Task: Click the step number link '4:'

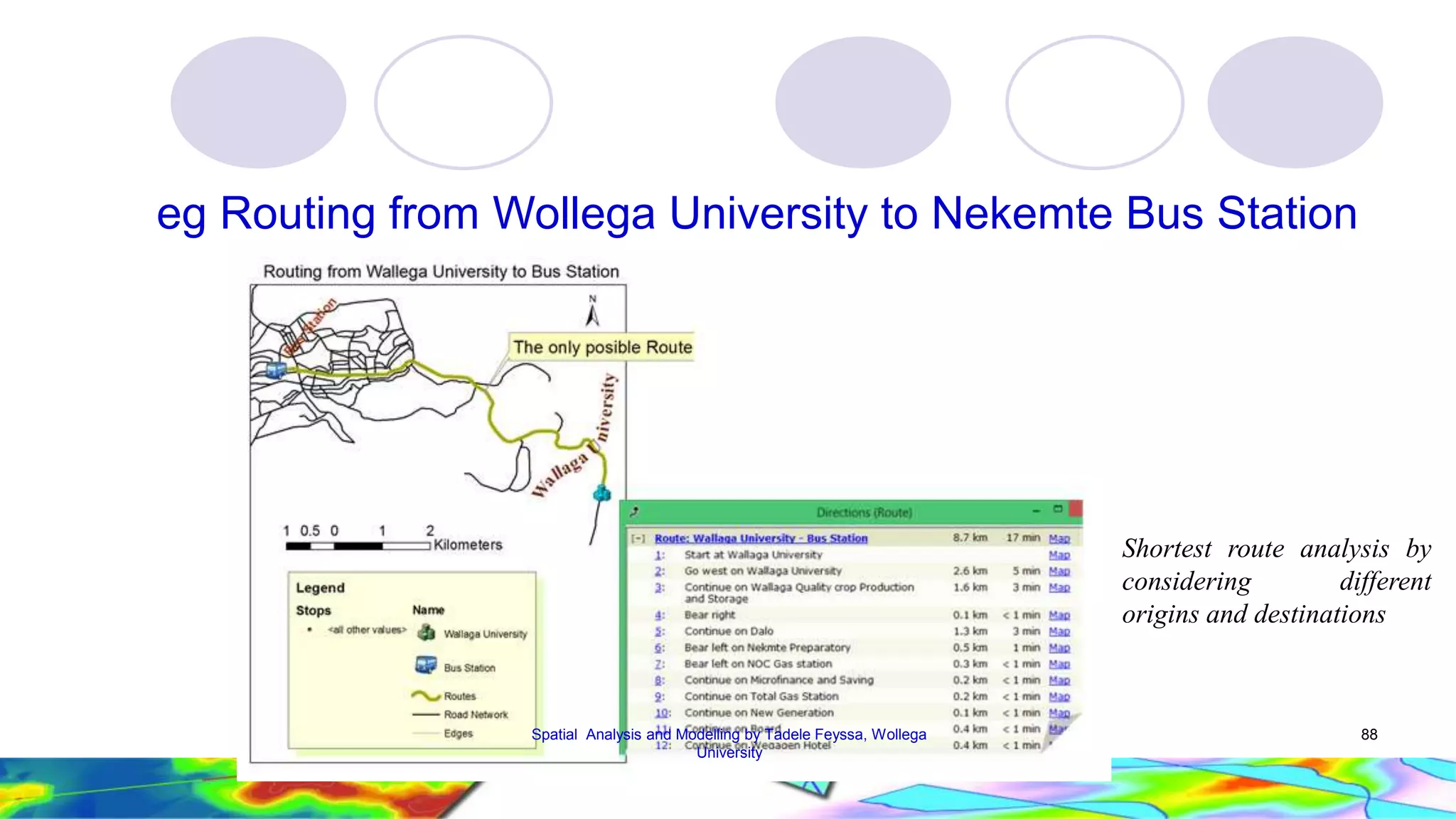Action: tap(660, 616)
